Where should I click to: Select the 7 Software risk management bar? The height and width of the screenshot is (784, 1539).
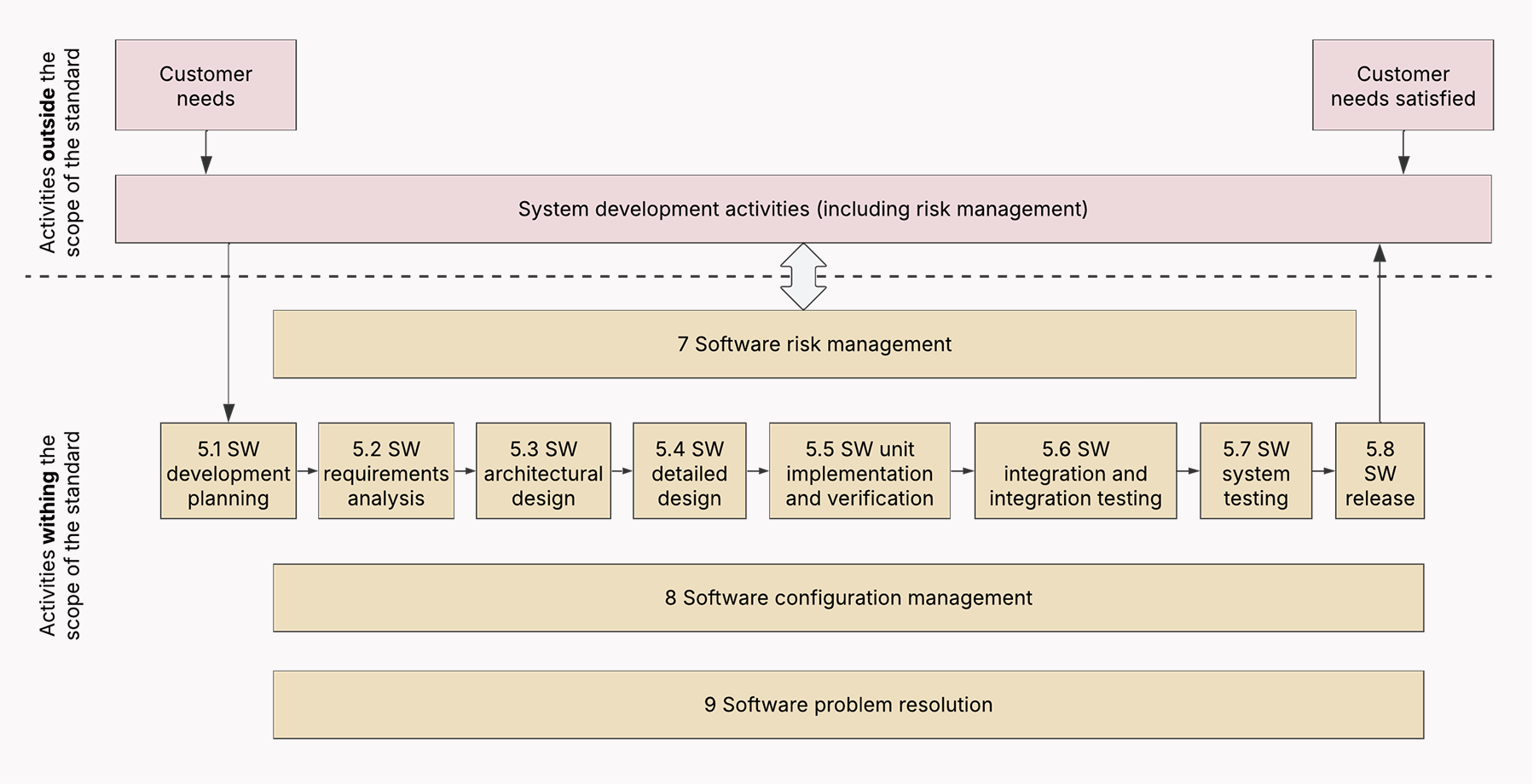click(814, 344)
